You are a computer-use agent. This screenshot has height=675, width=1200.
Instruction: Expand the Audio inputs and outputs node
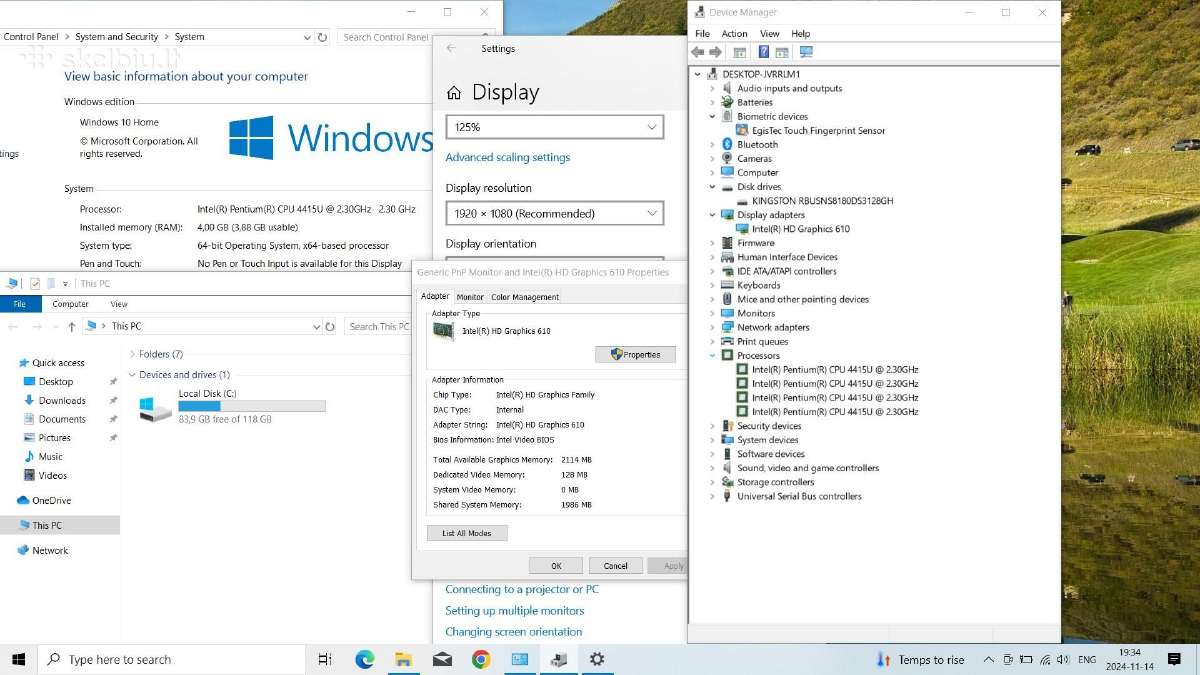tap(713, 88)
